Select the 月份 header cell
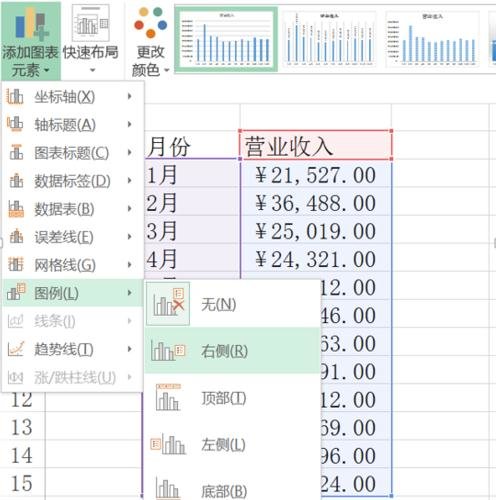Image resolution: width=496 pixels, height=500 pixels. click(x=192, y=146)
